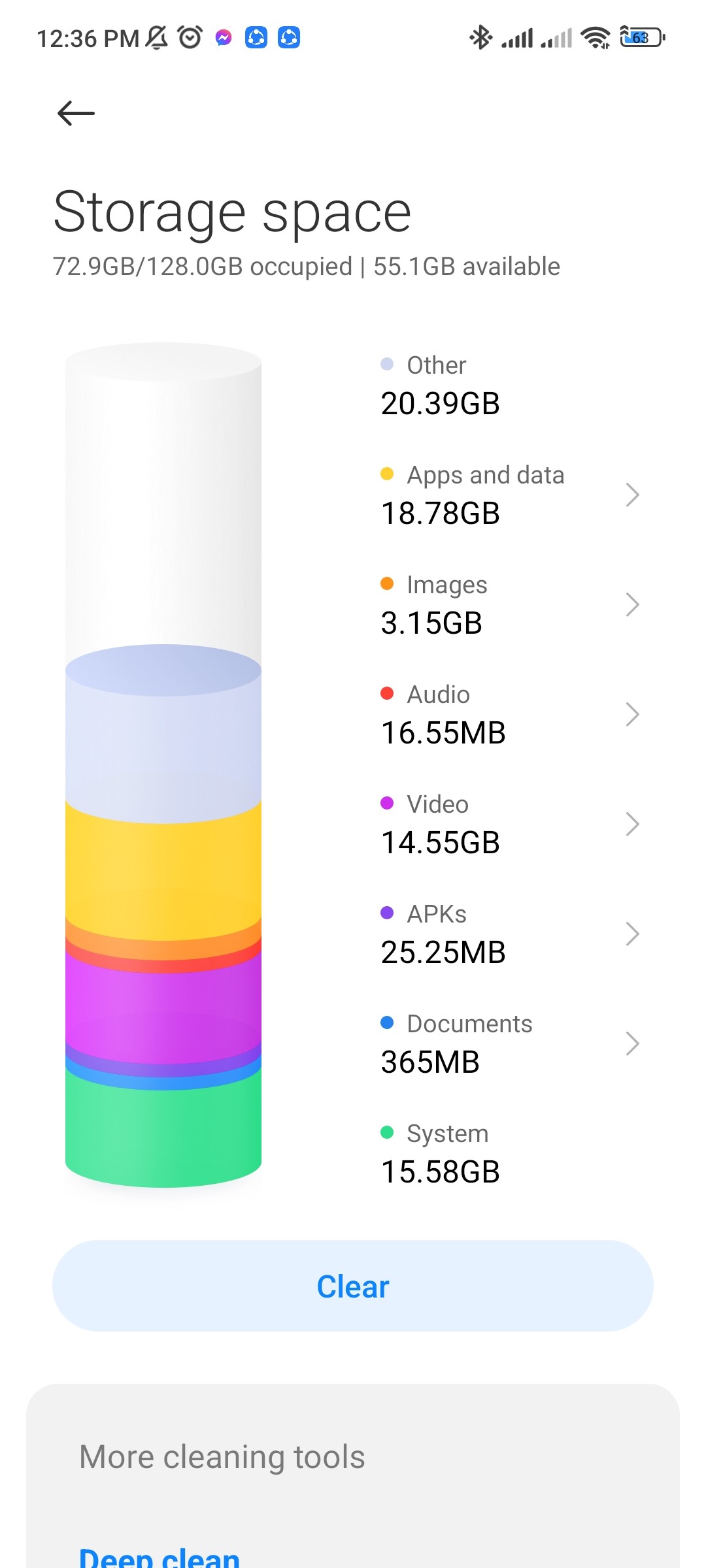Tap the muted bell status icon
The width and height of the screenshot is (706, 1568).
pyautogui.click(x=156, y=37)
